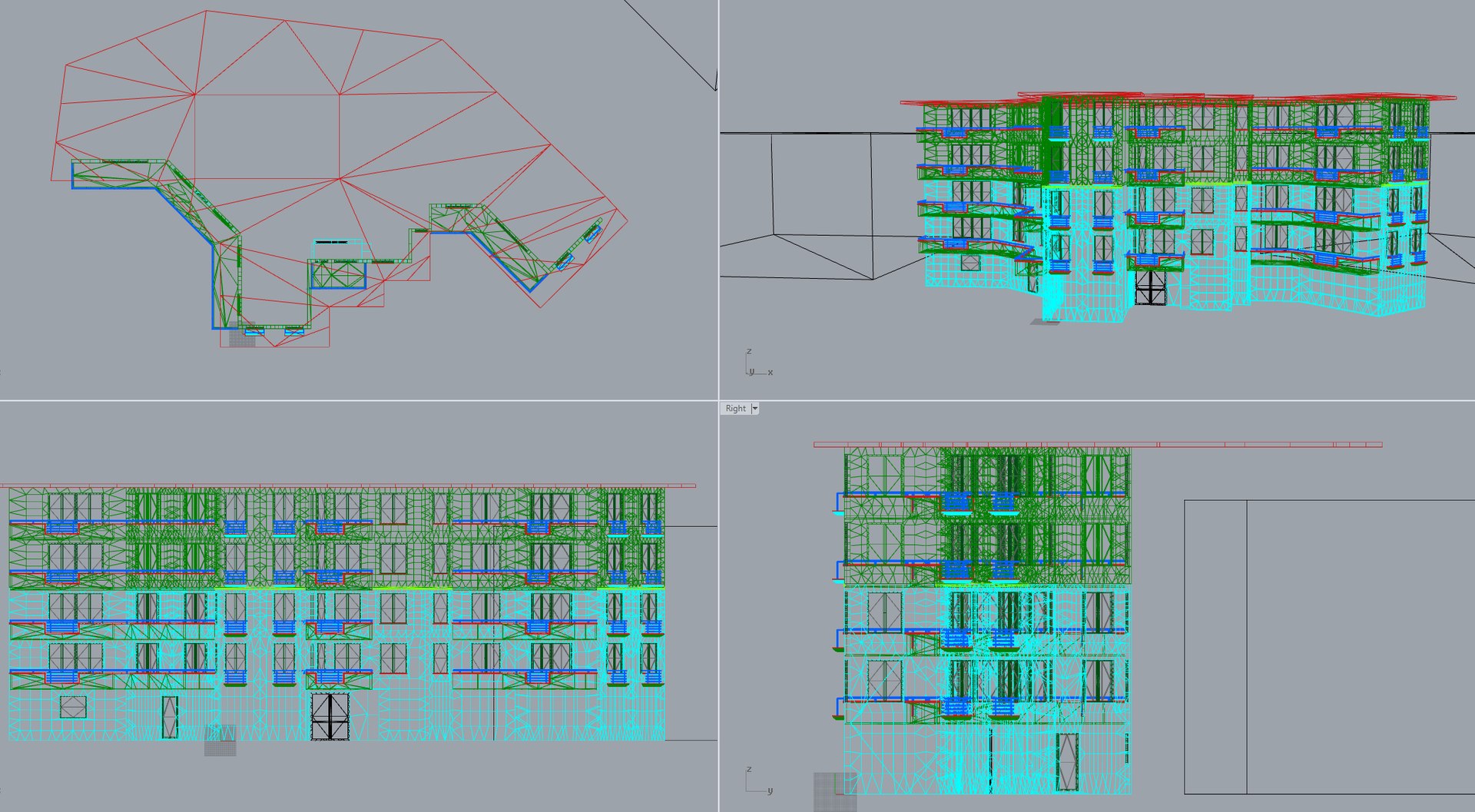Viewport: 1475px width, 812px height.
Task: Click the z-x axis icon in perspective view
Action: pos(759,363)
